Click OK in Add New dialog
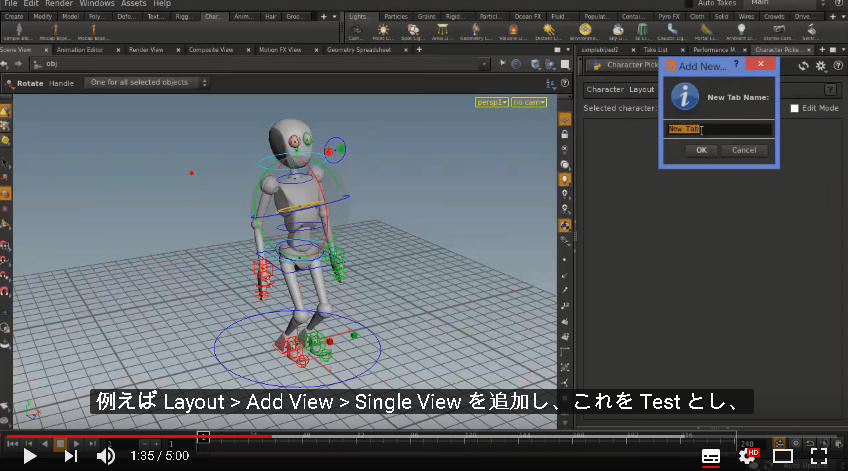Viewport: 848px width, 471px height. (701, 150)
